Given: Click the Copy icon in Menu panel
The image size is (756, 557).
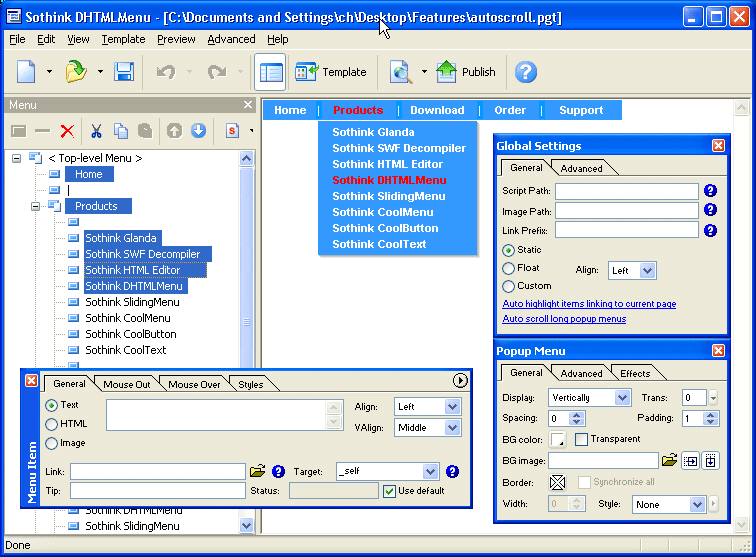Looking at the screenshot, I should point(121,131).
